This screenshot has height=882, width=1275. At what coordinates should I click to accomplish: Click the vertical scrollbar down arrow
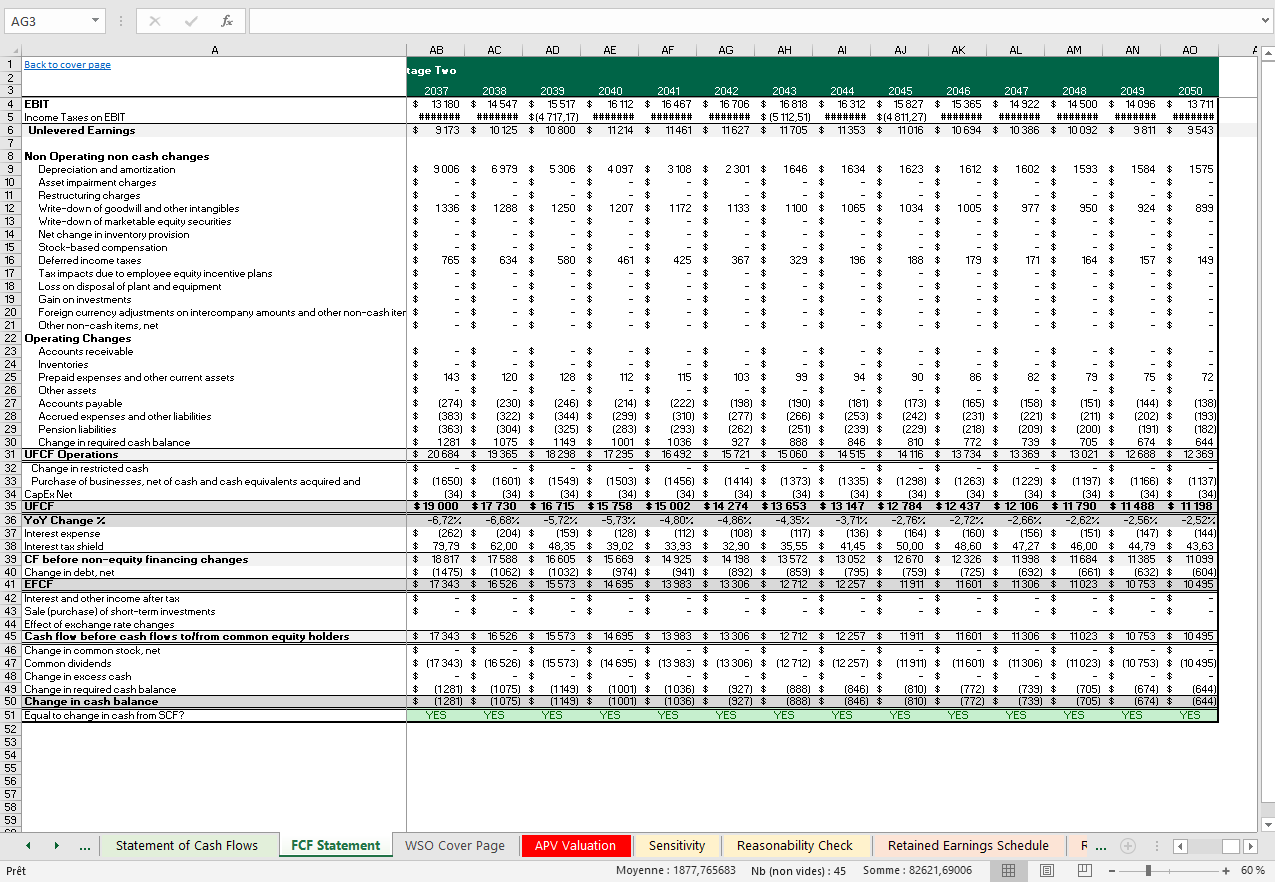1267,825
